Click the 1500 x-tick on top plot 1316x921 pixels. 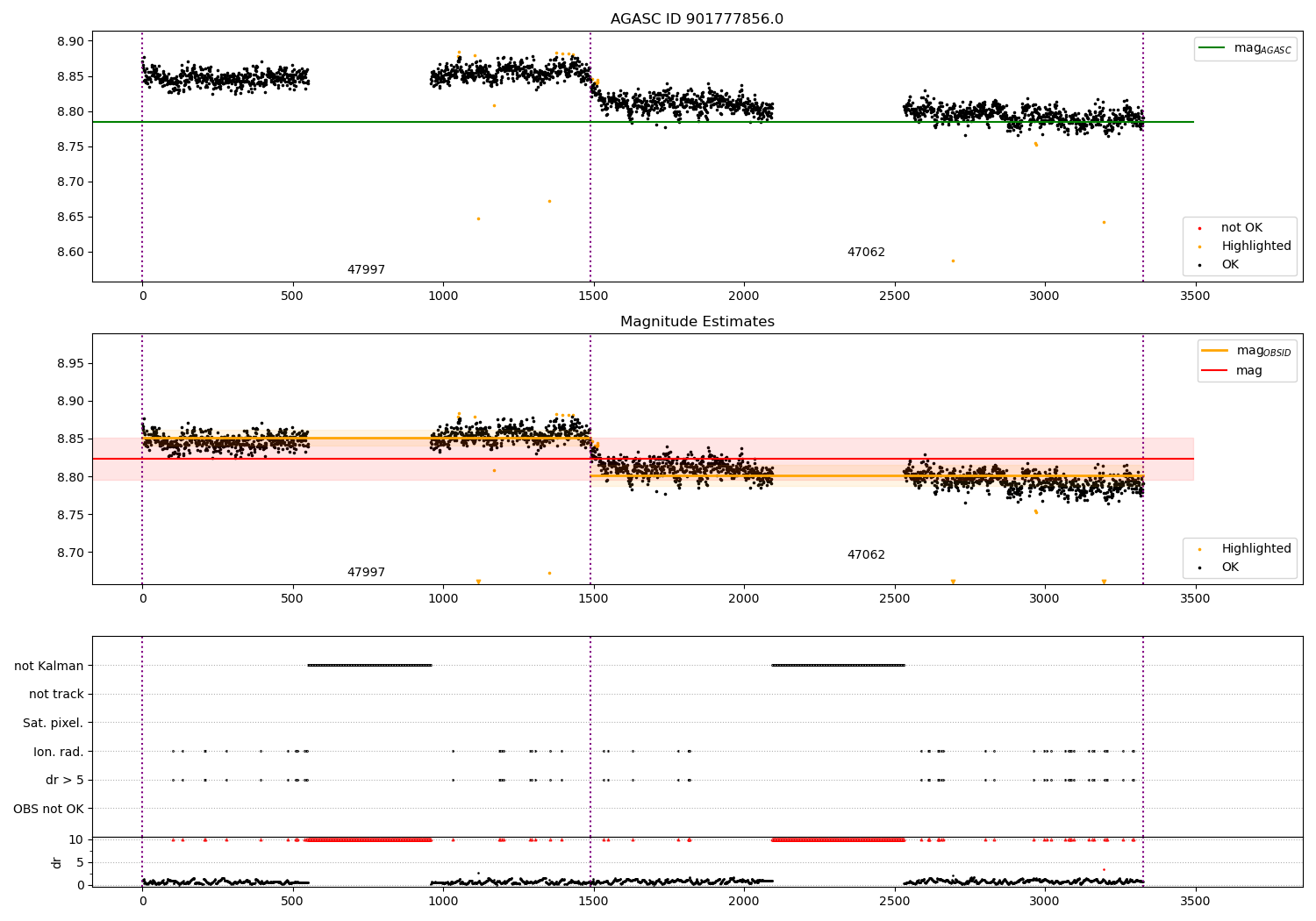pos(593,296)
